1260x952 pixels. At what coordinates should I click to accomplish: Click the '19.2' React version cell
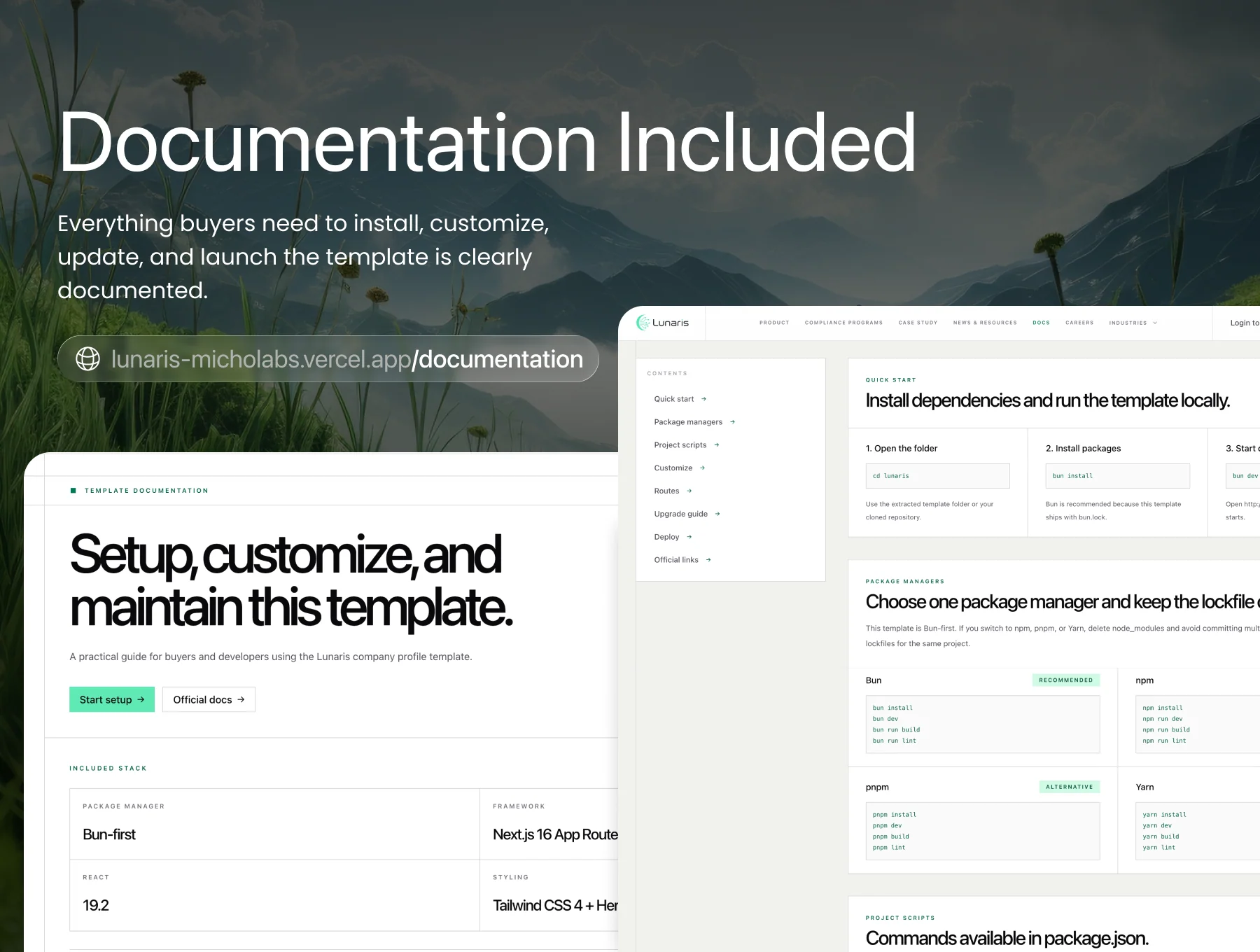coord(274,895)
